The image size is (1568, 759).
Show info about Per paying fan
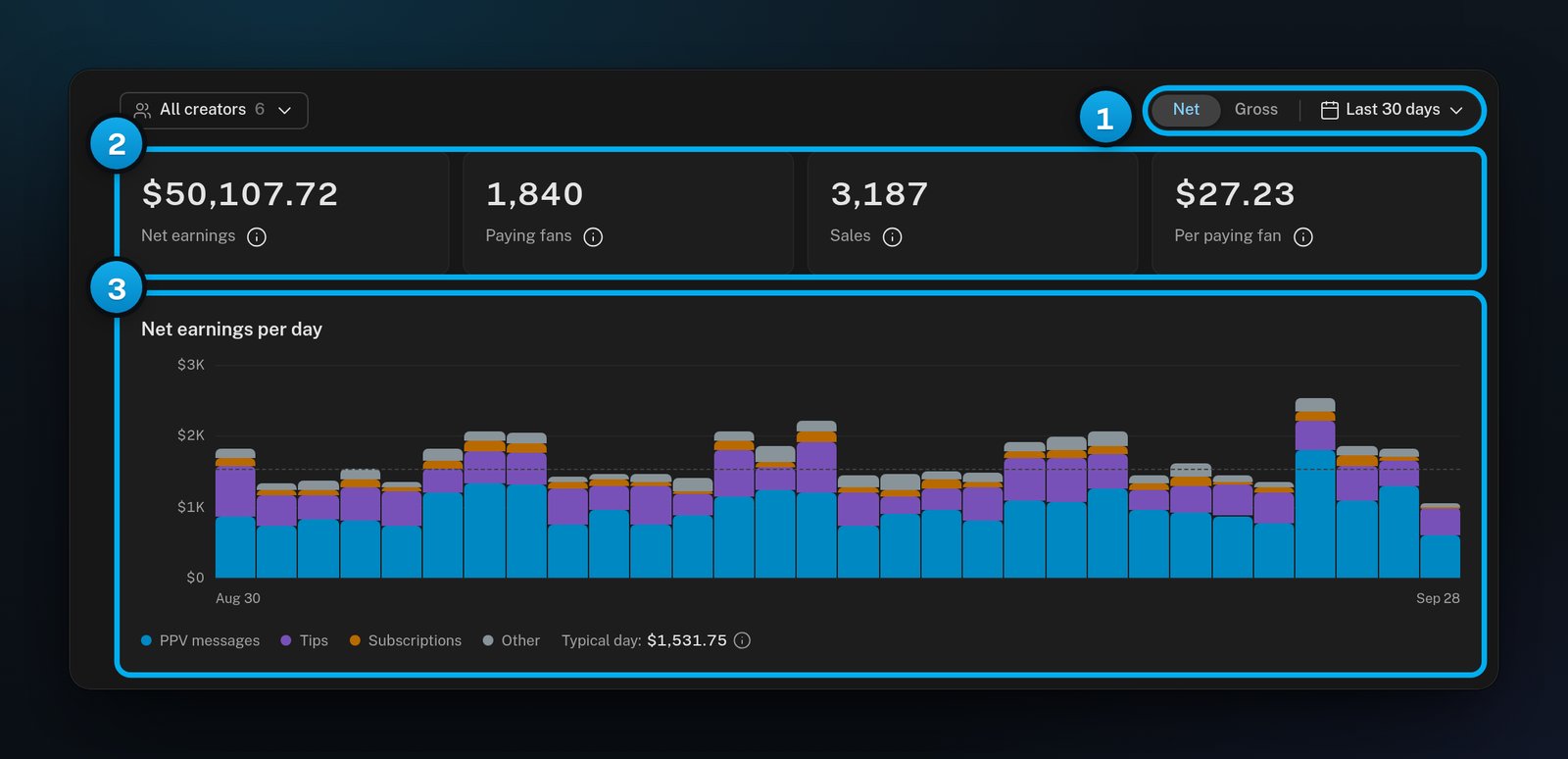pyautogui.click(x=1303, y=236)
